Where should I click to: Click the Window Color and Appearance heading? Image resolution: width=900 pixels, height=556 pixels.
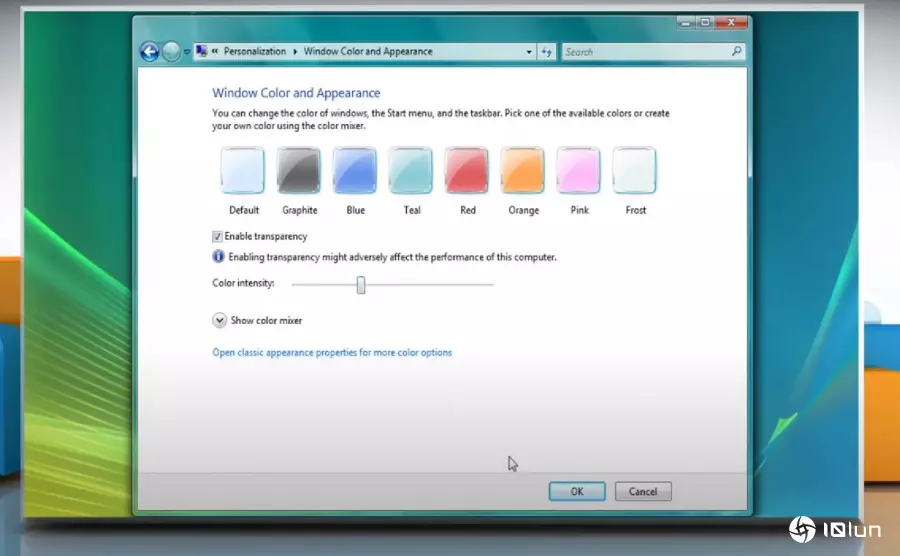296,93
